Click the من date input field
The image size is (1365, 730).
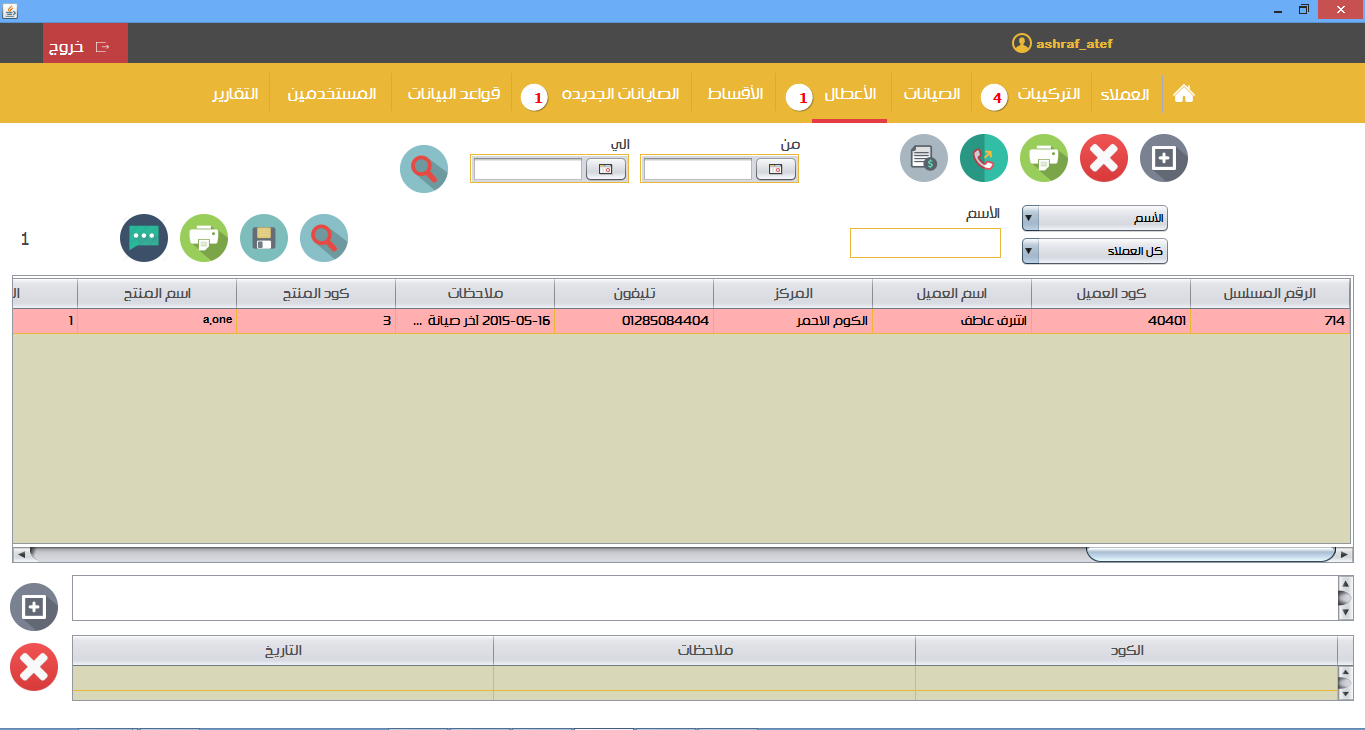[x=698, y=170]
